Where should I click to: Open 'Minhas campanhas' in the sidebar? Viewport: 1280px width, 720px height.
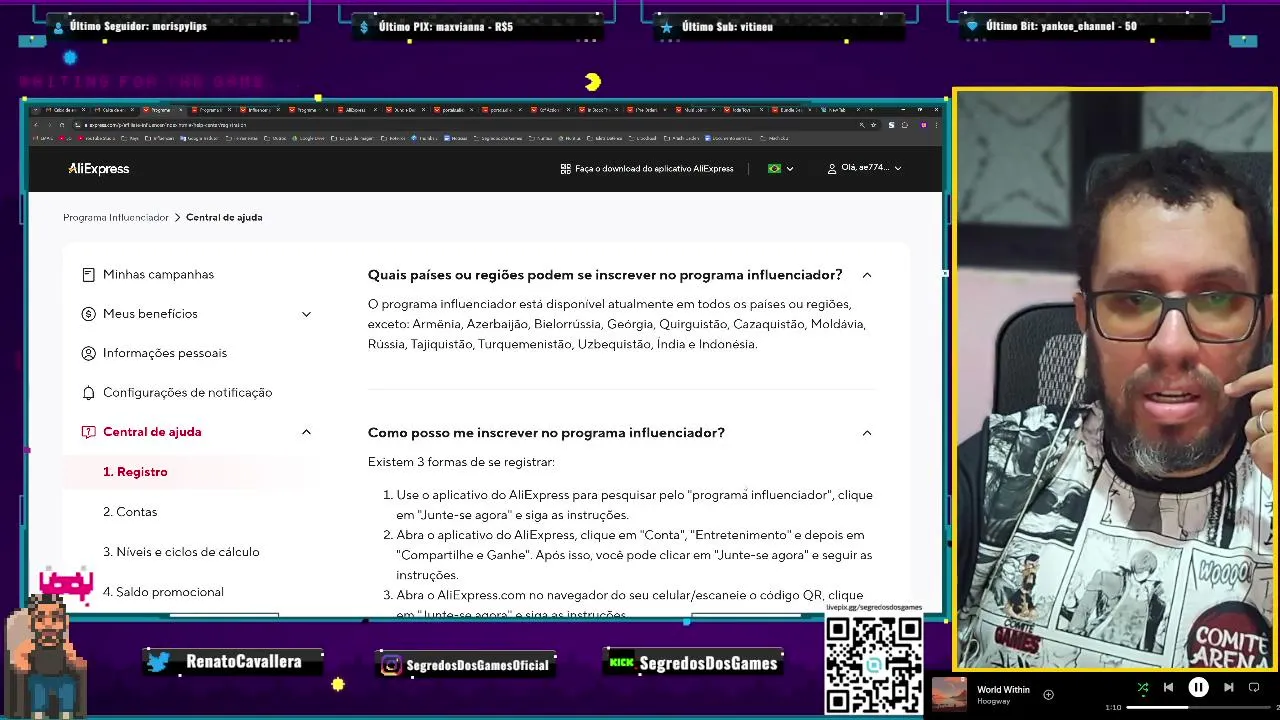click(158, 274)
